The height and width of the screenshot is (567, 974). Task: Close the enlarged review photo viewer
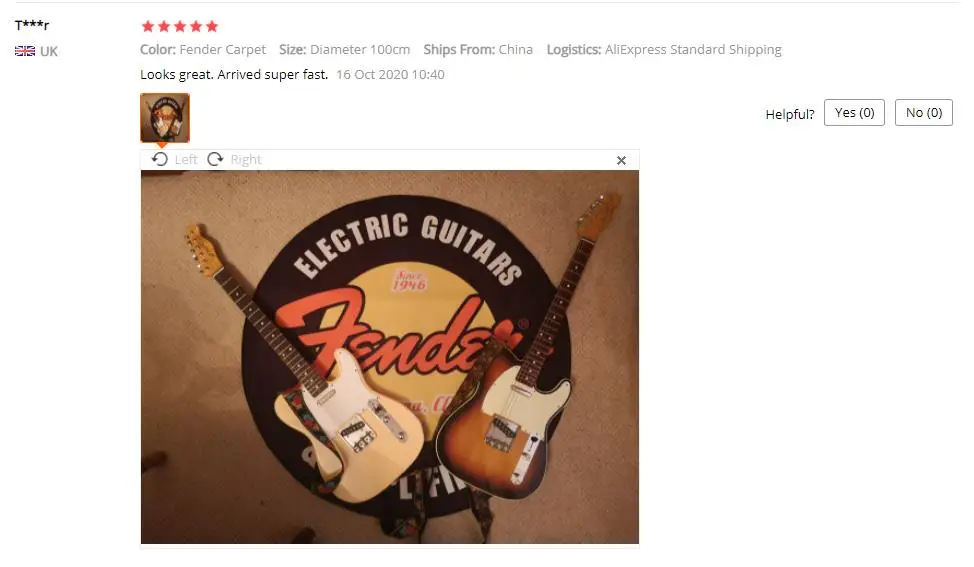tap(621, 160)
